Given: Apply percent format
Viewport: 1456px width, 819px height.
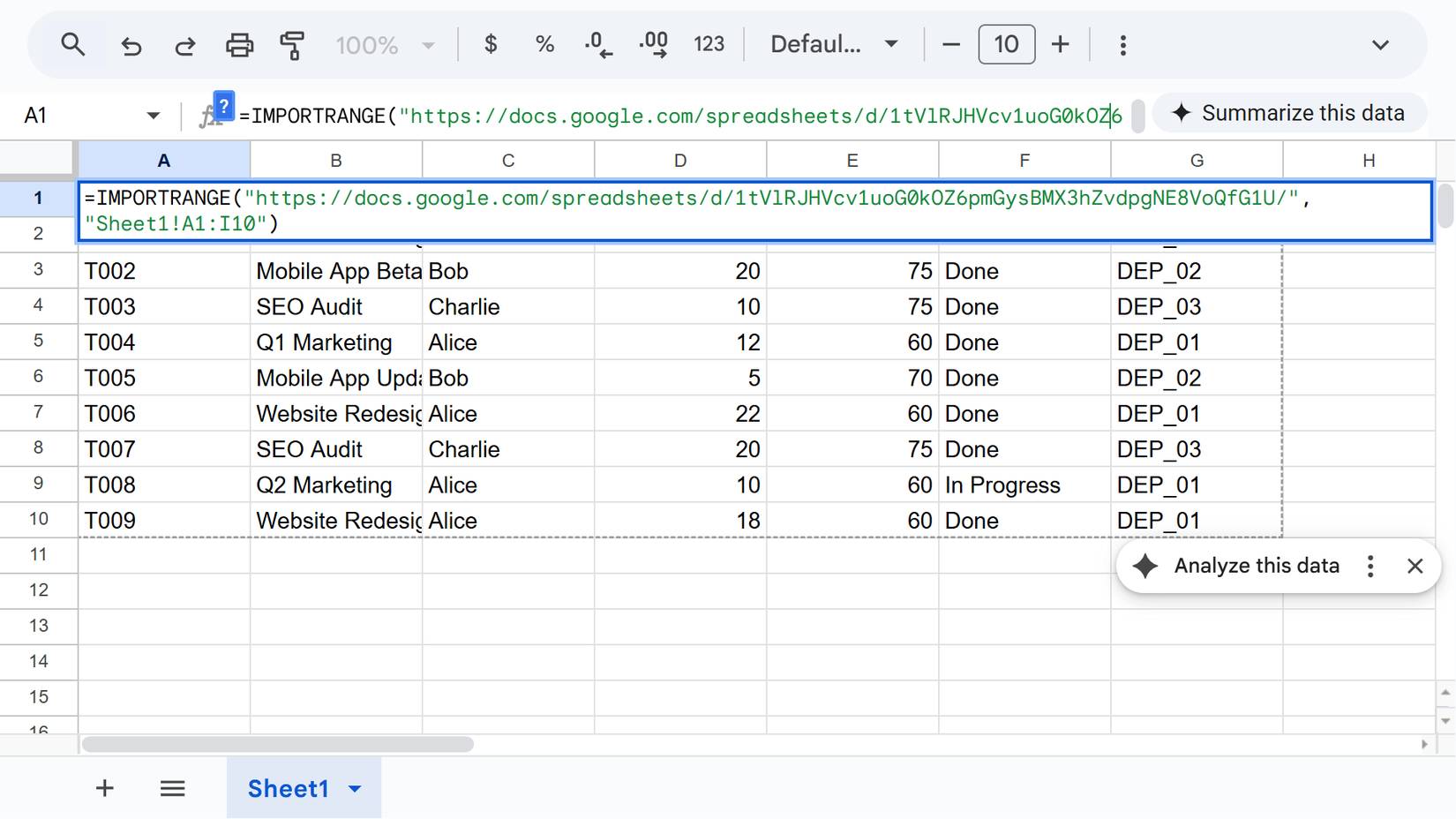Looking at the screenshot, I should click(x=544, y=44).
